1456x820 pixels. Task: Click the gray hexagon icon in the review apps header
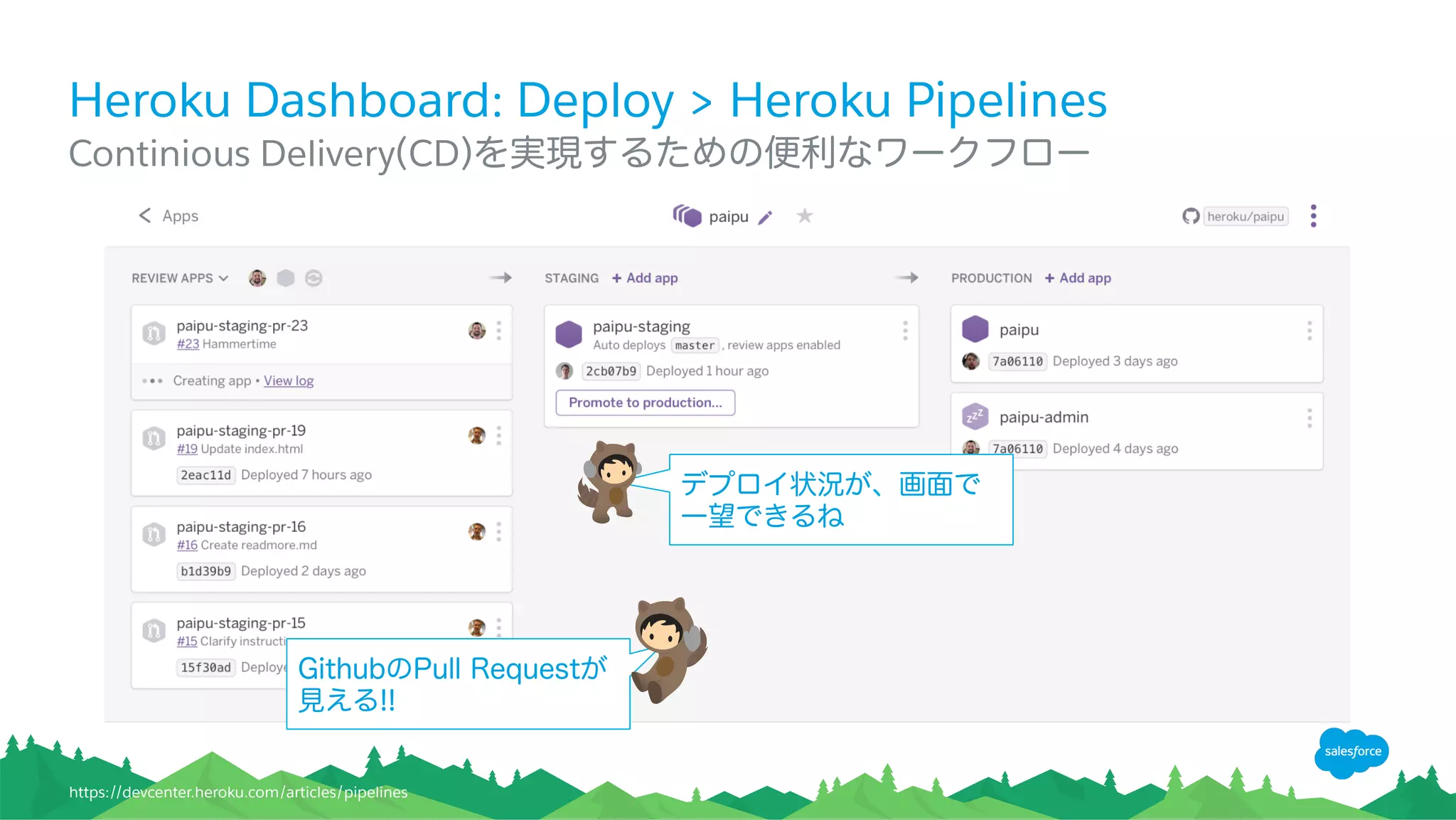click(x=286, y=278)
